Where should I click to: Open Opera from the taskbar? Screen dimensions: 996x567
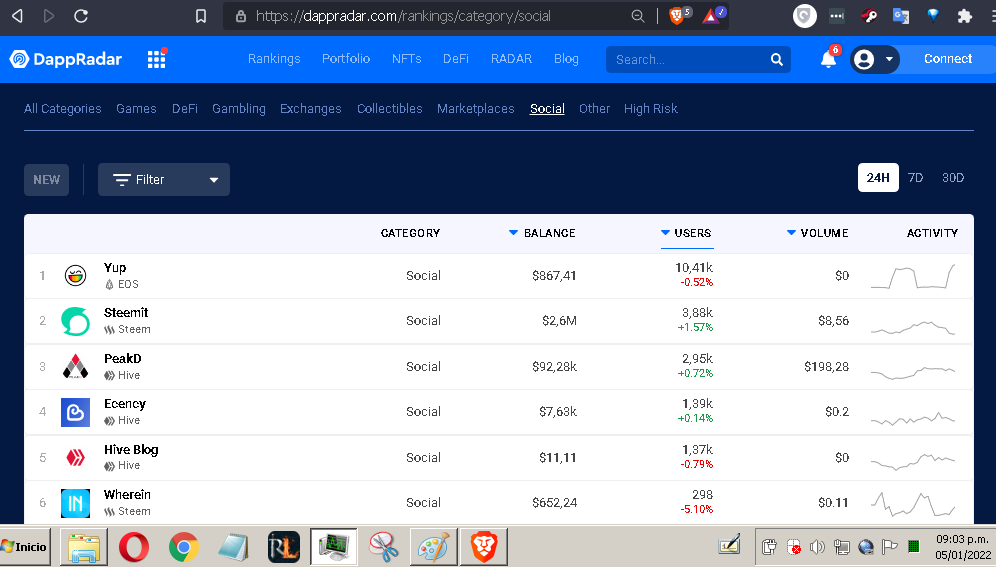tap(134, 547)
